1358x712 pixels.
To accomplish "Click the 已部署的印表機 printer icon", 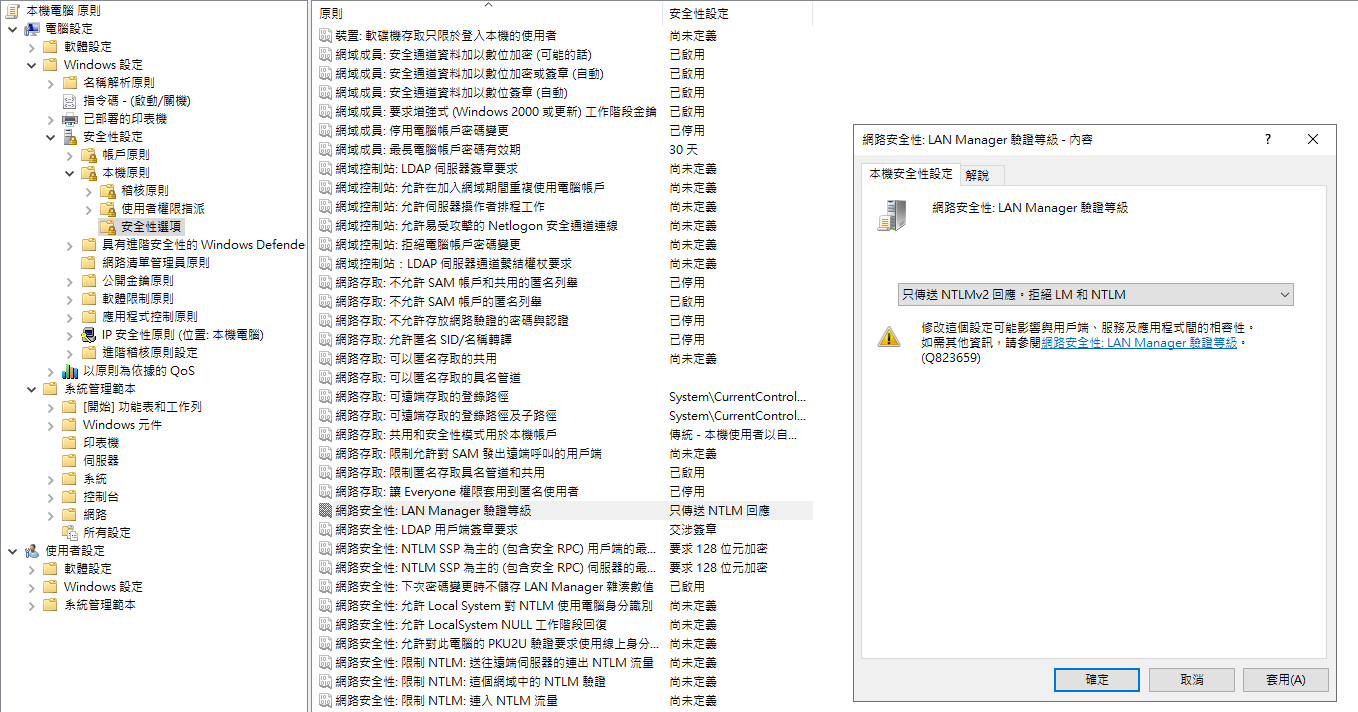I will (70, 119).
